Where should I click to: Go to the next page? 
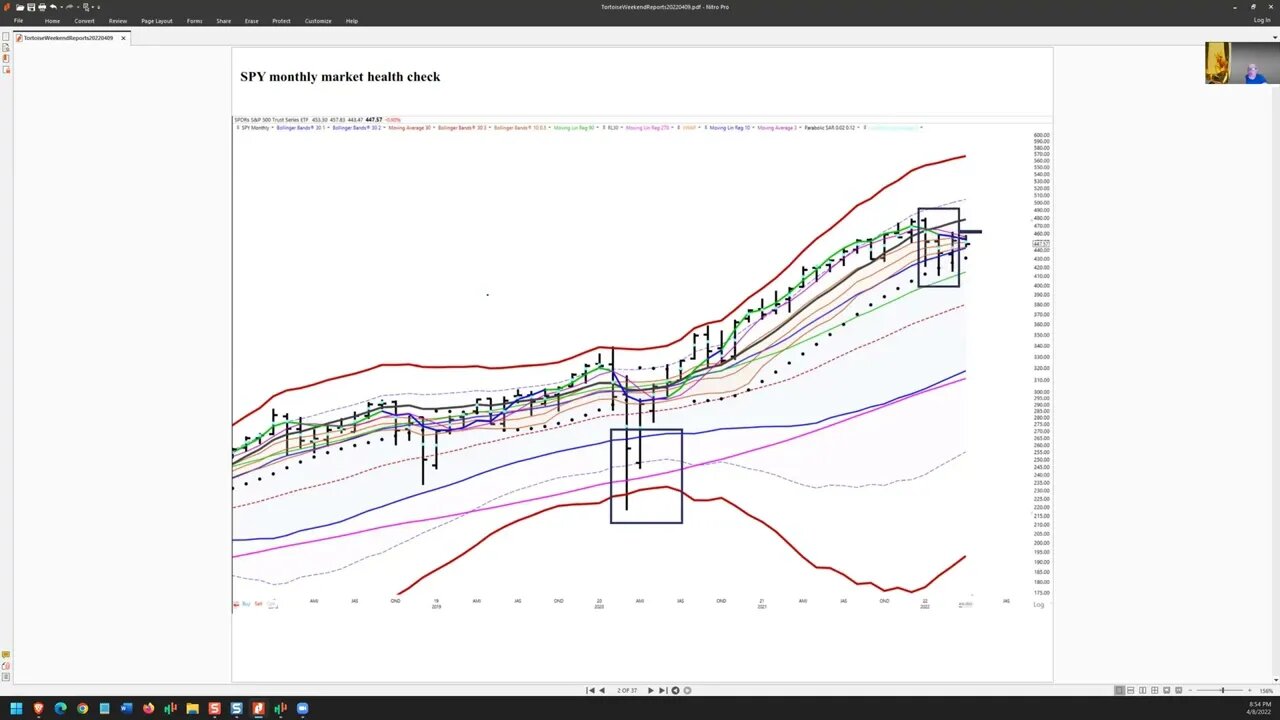coord(650,690)
